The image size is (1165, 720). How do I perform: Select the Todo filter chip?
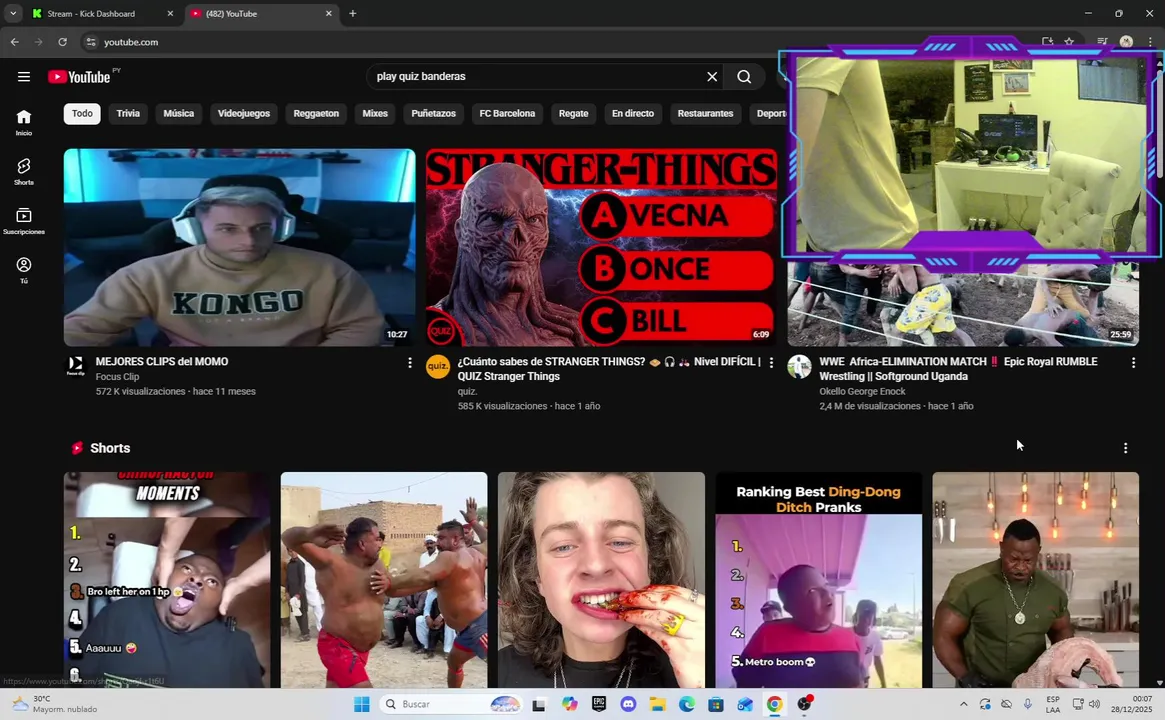82,114
